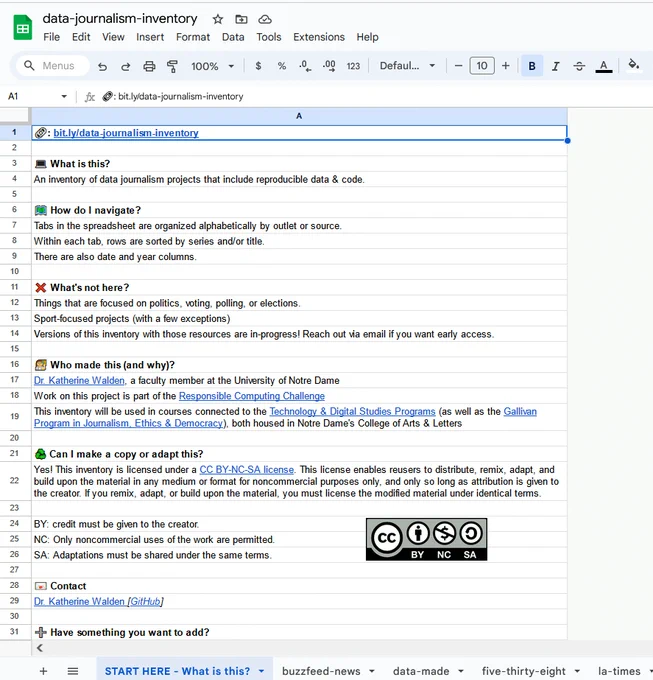Check the cloud save status icon

click(265, 19)
